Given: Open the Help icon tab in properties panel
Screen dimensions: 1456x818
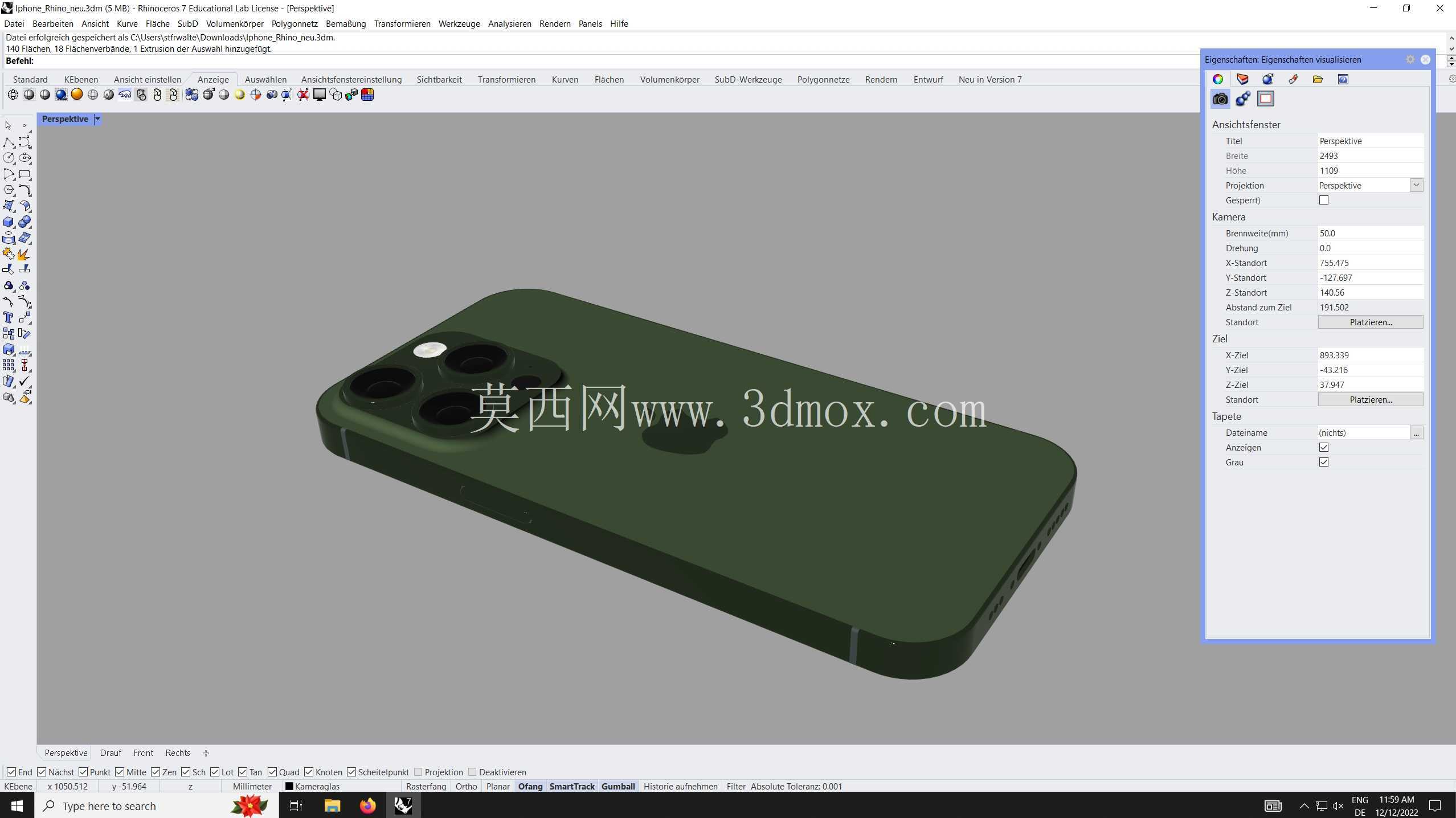Looking at the screenshot, I should pyautogui.click(x=1343, y=79).
